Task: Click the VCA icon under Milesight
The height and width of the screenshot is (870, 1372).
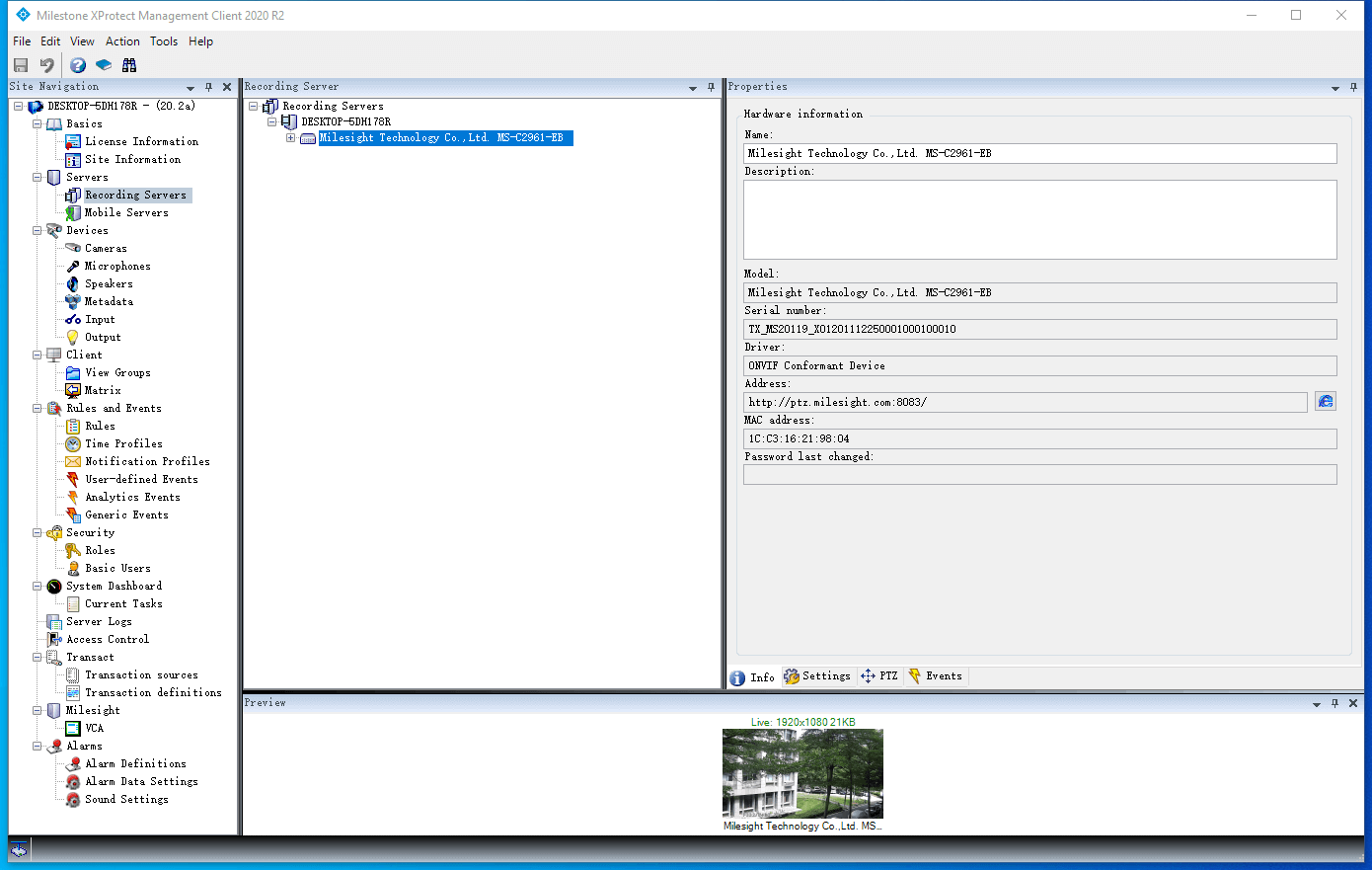Action: click(x=73, y=728)
